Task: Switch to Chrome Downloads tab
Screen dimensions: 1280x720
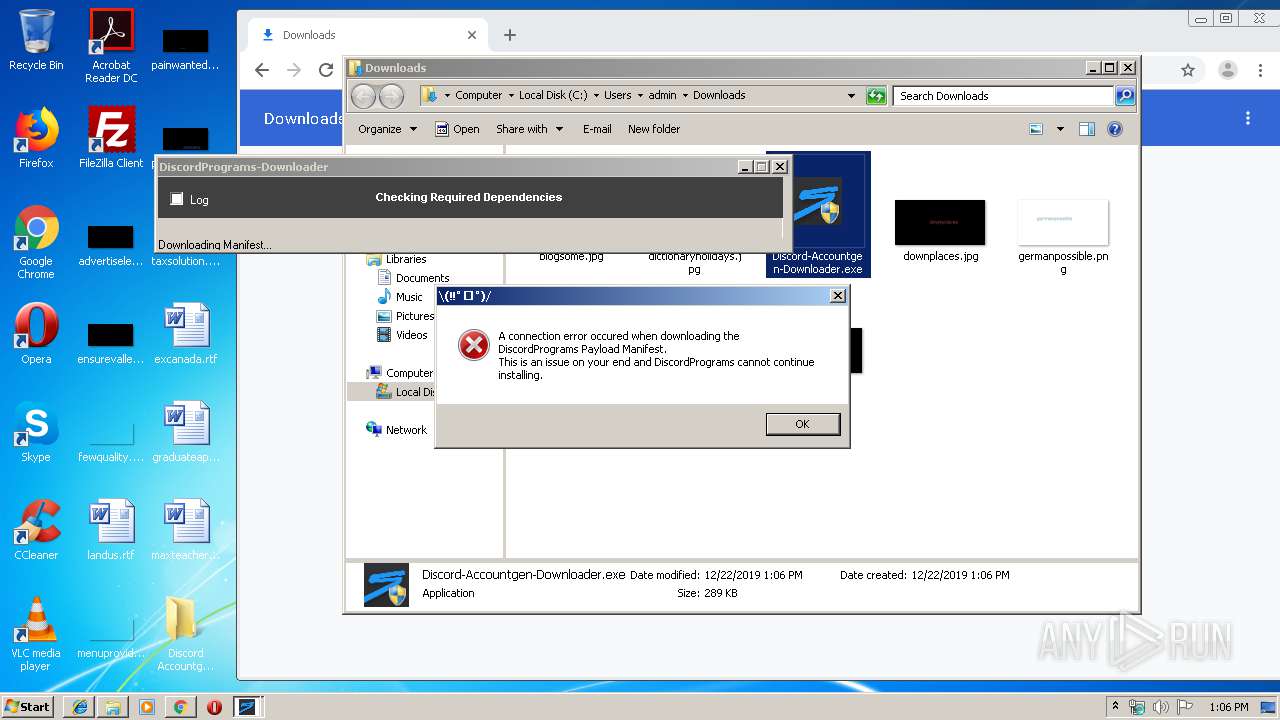Action: pyautogui.click(x=367, y=35)
